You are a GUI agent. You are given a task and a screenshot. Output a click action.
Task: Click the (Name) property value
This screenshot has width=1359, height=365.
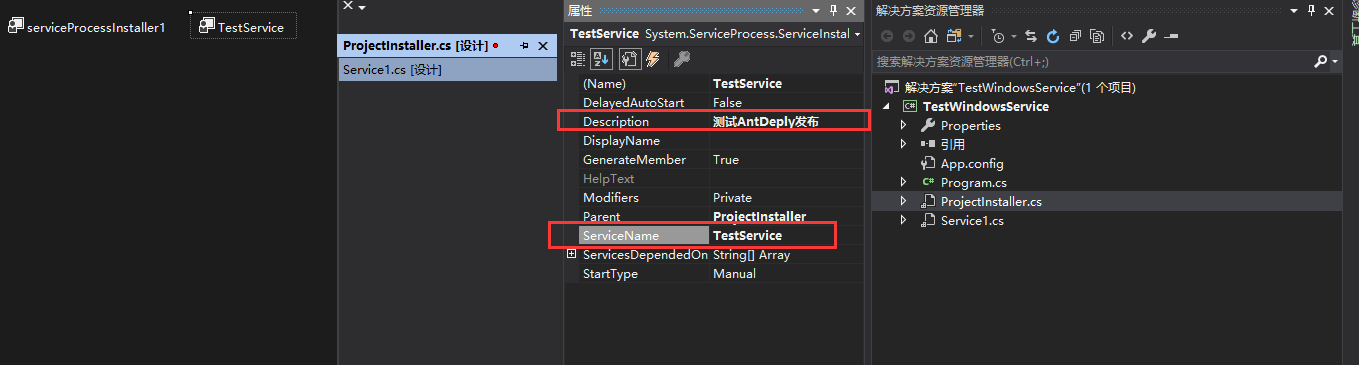click(786, 84)
